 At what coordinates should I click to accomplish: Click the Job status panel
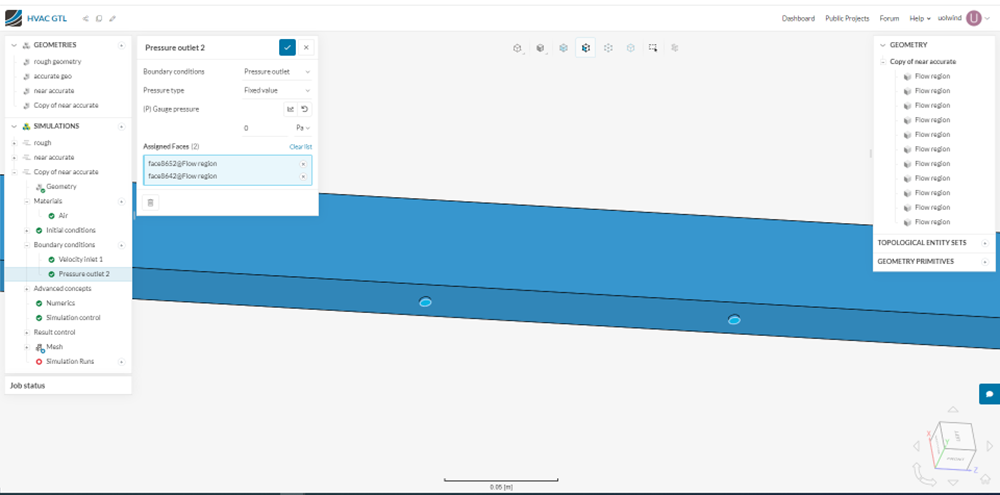[68, 385]
